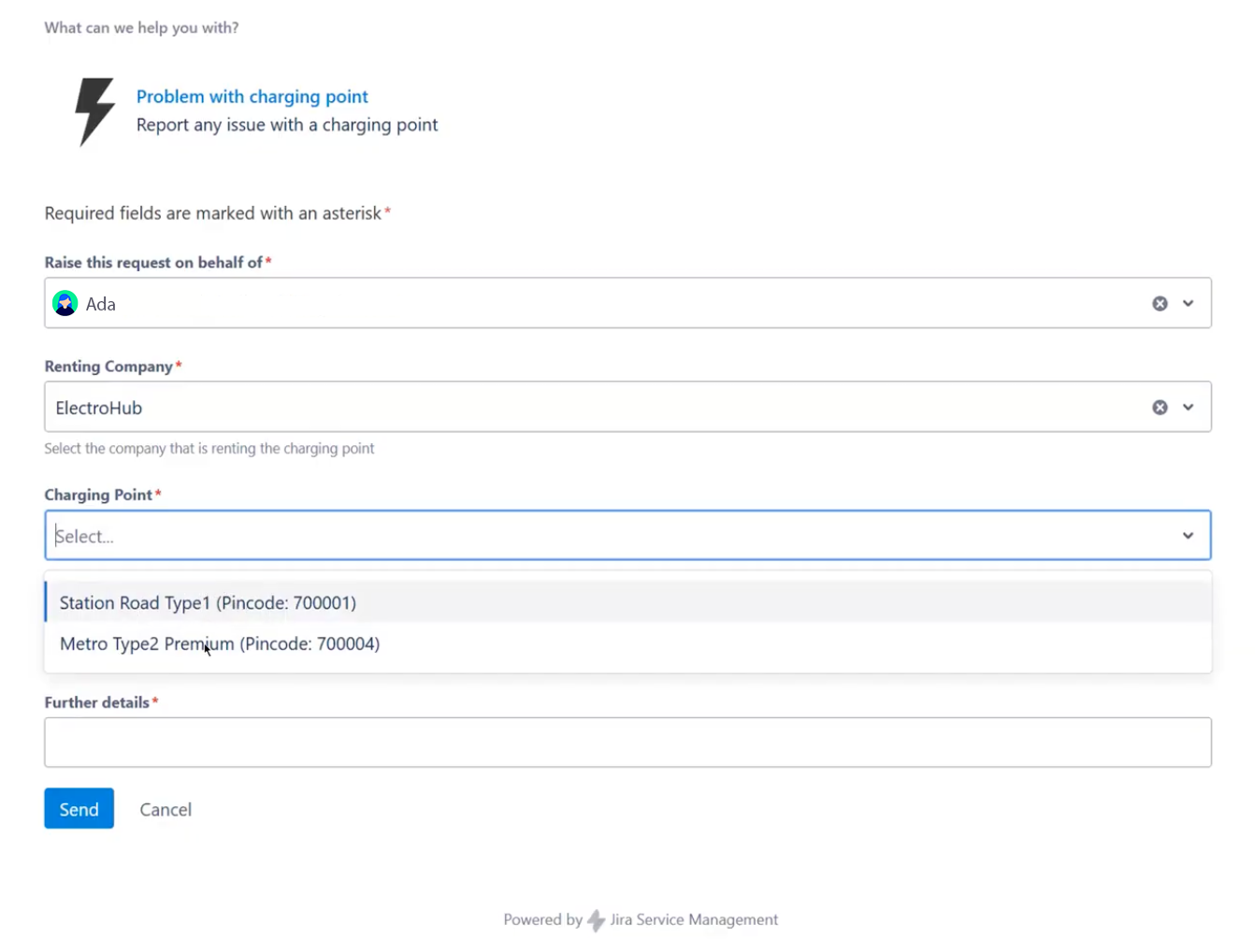Click the Jira Service Management footer link
Viewport: 1255px width, 952px height.
tap(693, 919)
